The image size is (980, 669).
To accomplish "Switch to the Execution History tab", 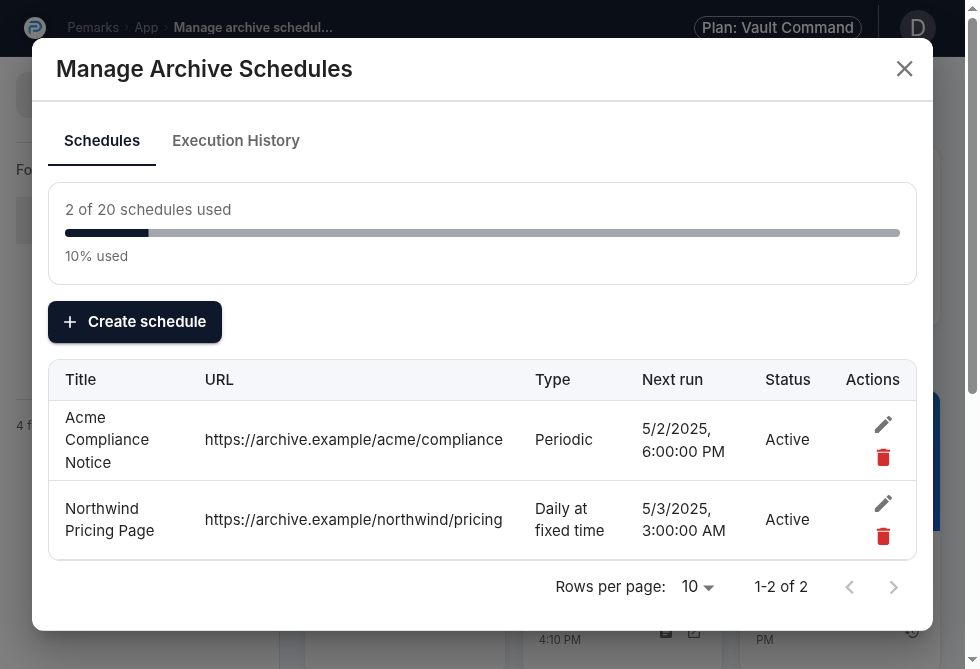I will [x=236, y=141].
